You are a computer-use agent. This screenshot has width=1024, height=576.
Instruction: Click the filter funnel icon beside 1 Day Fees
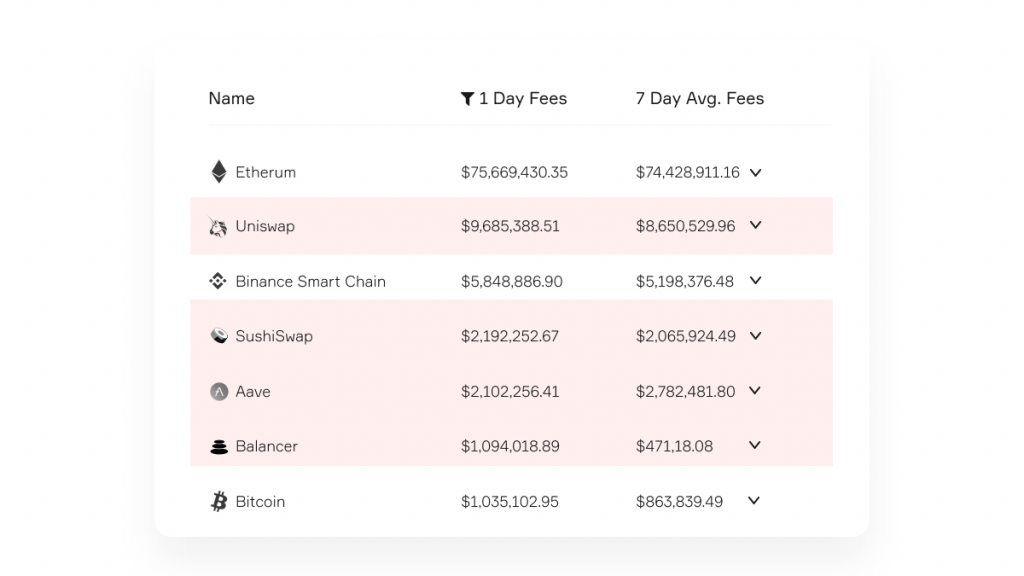467,99
